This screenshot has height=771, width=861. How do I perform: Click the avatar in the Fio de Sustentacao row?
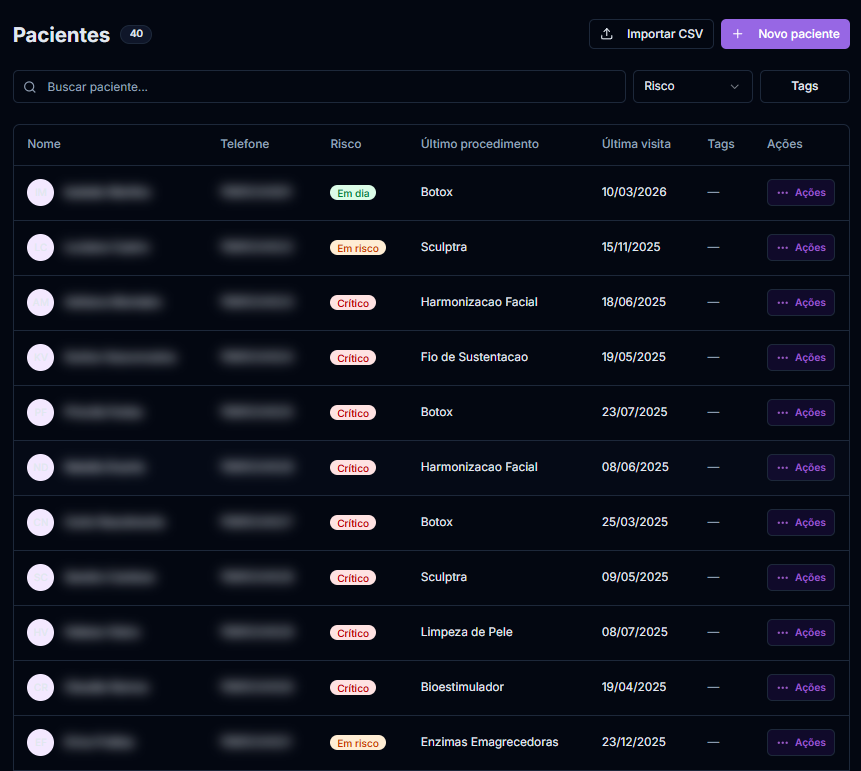click(x=40, y=357)
